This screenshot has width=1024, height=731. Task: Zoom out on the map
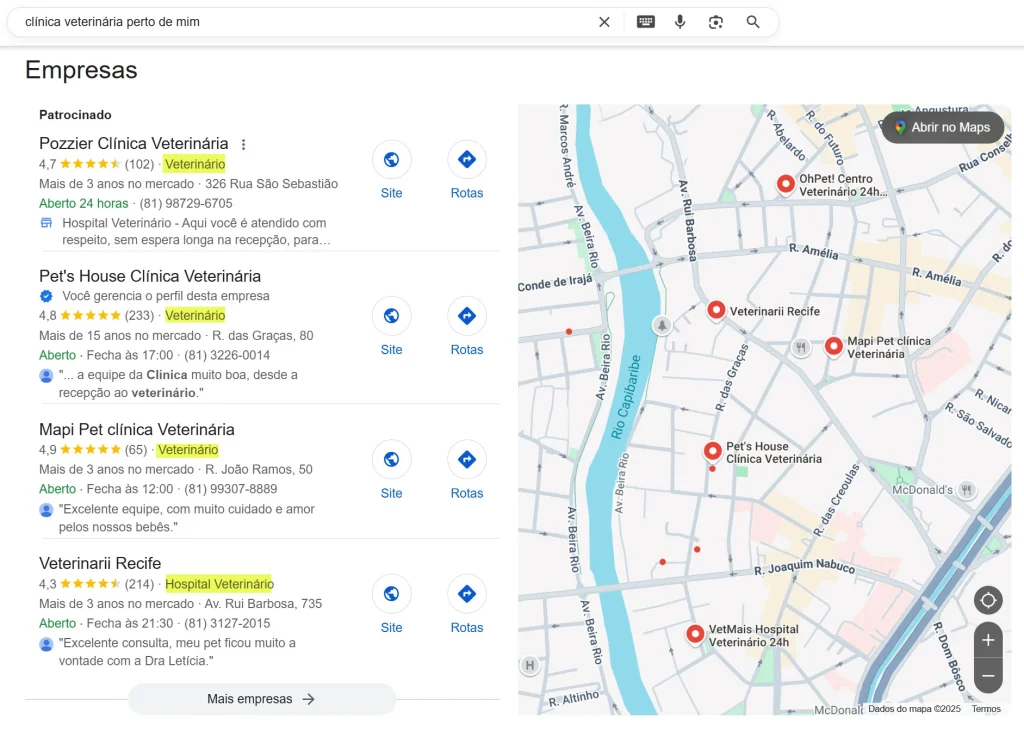[988, 676]
